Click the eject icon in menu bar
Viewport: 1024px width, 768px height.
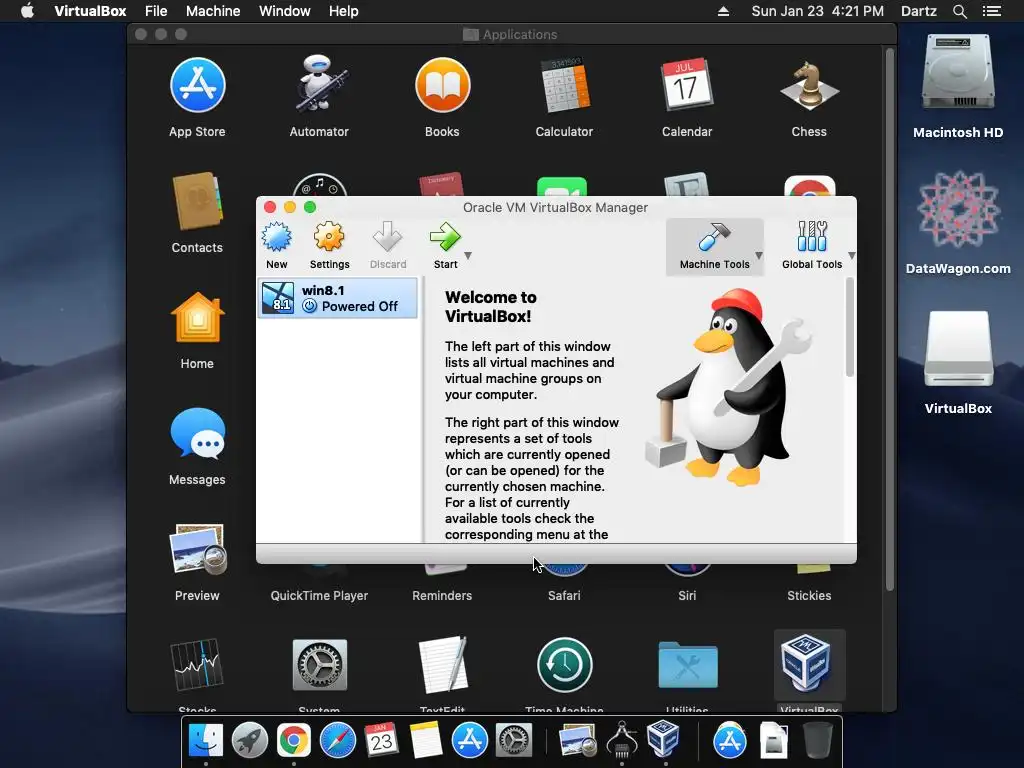(724, 11)
